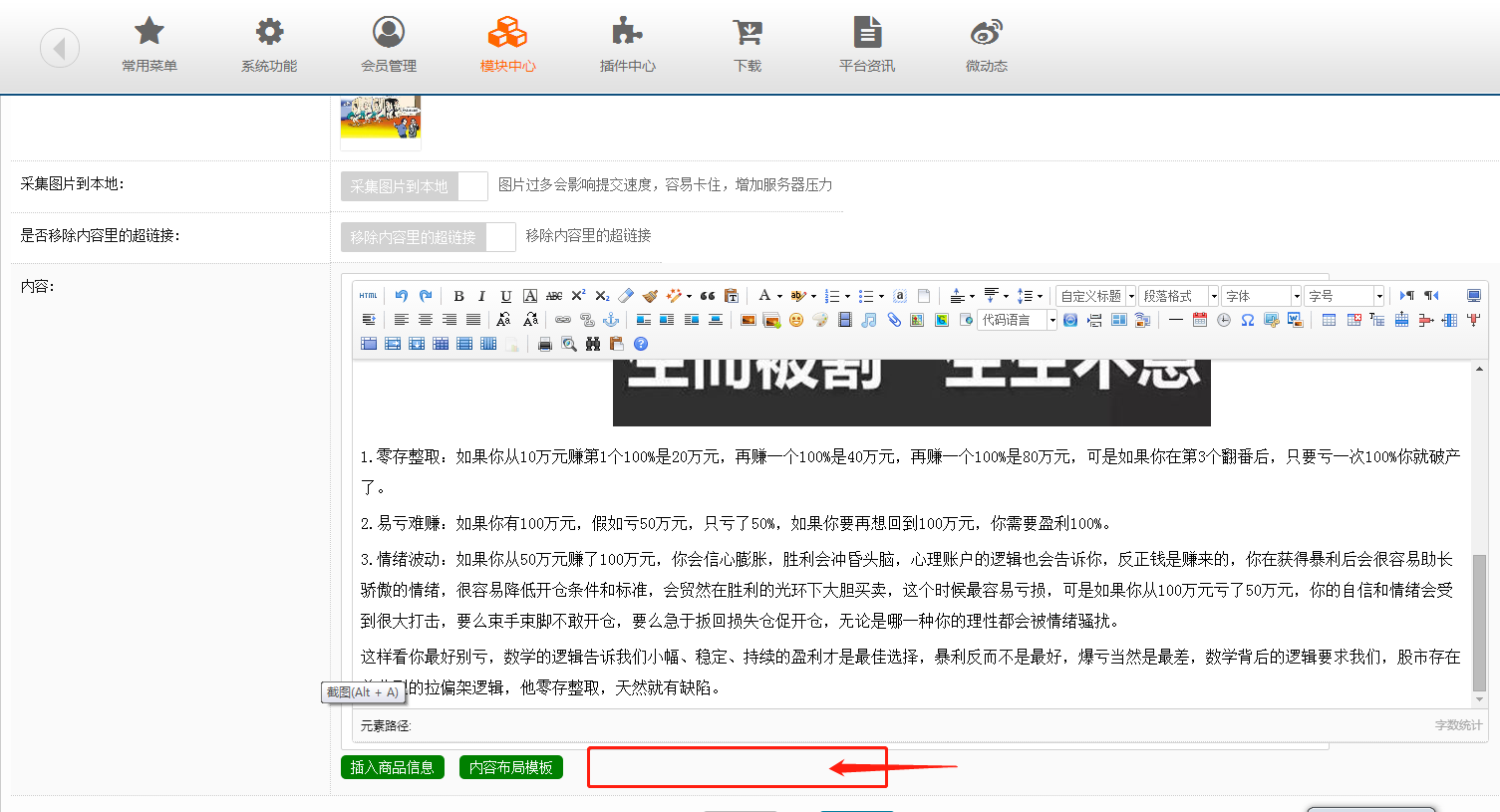Toggle editor fullscreen mode
Viewport: 1500px width, 812px height.
point(1473,296)
